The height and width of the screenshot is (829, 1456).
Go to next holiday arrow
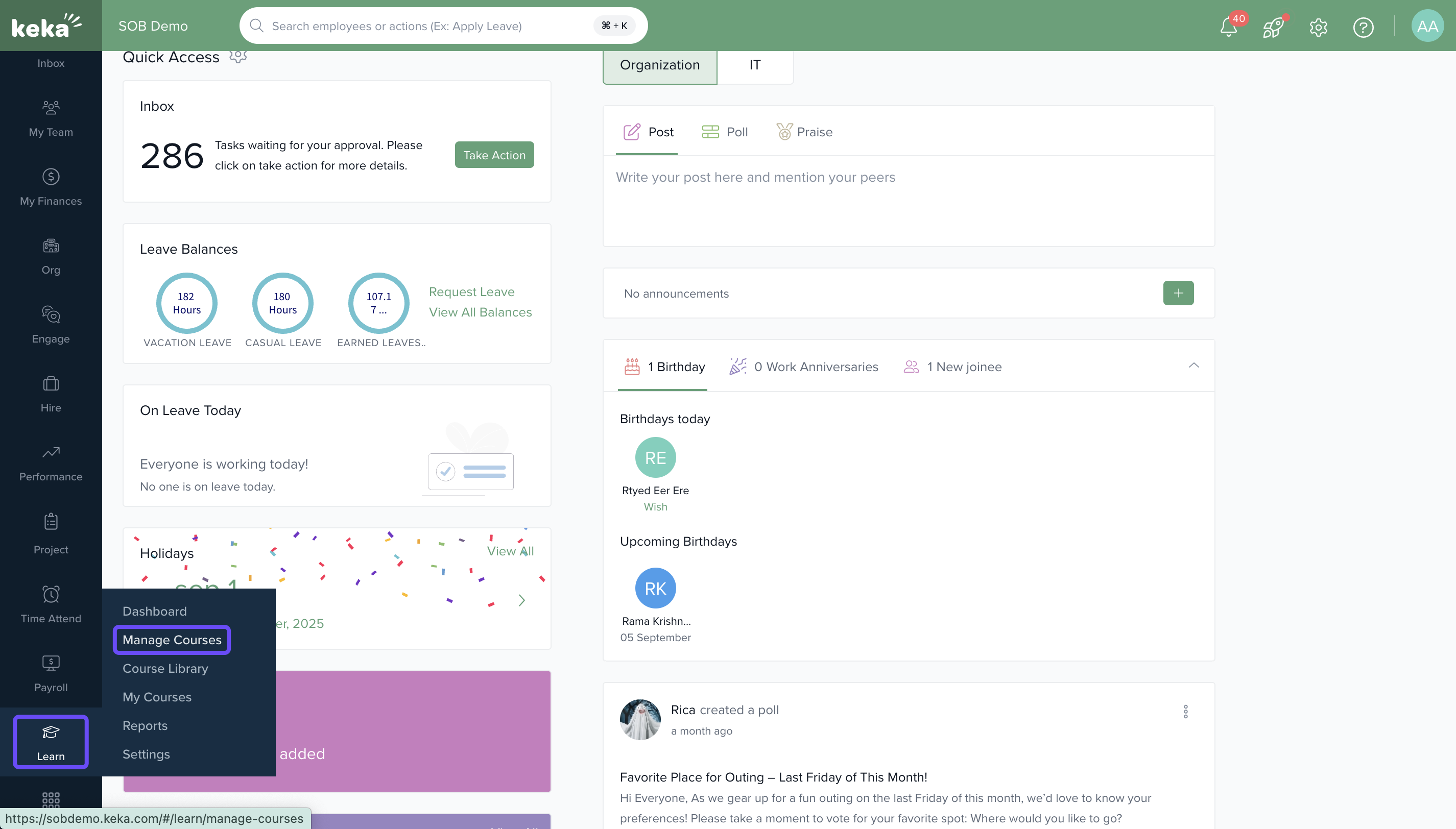click(x=521, y=600)
